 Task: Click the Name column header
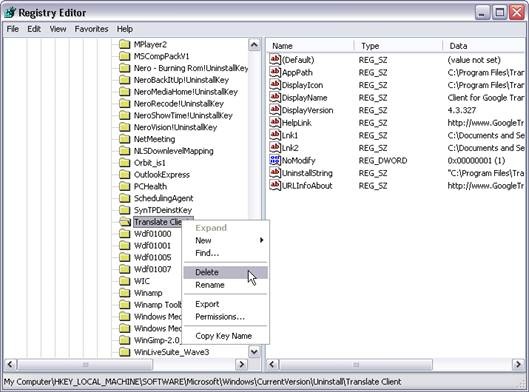pyautogui.click(x=311, y=46)
